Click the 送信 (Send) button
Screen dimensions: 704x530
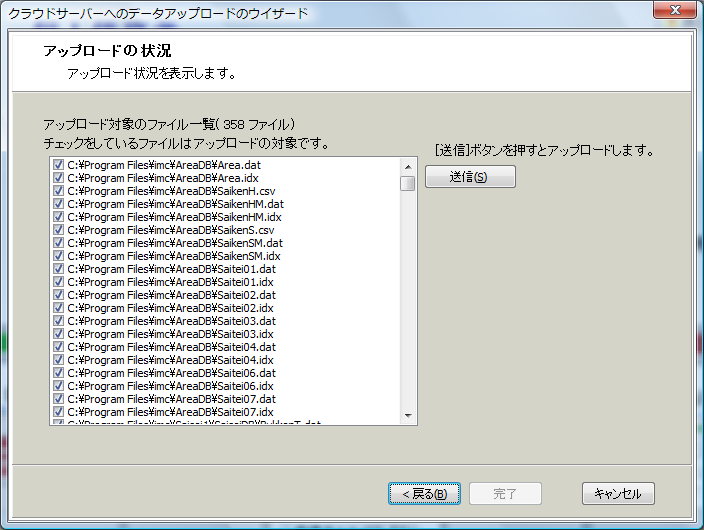[x=470, y=177]
